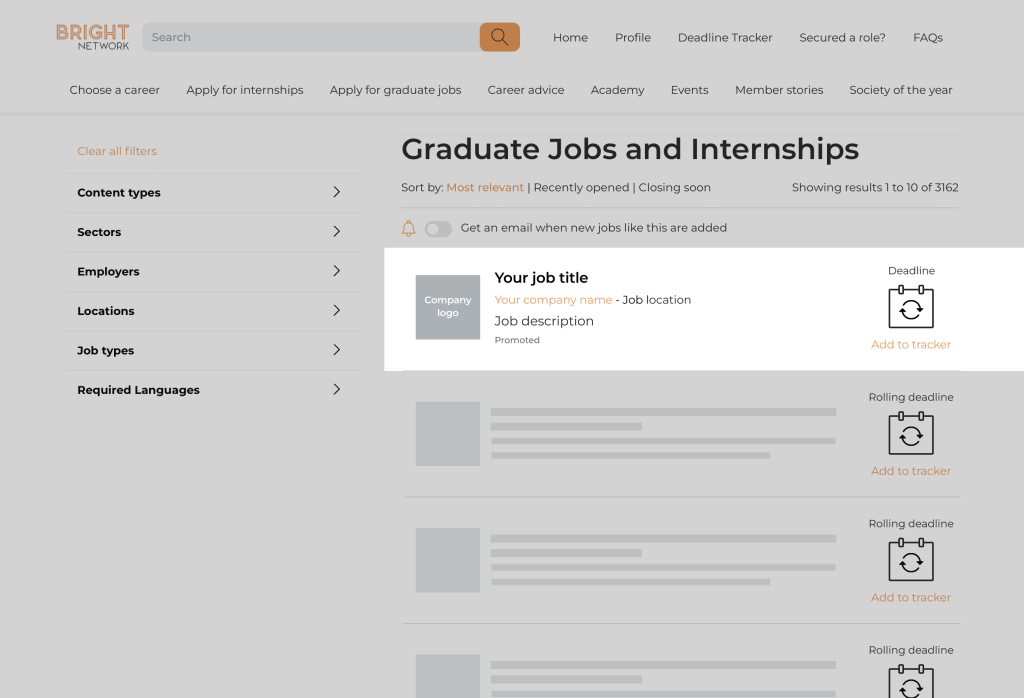Open the Events menu
The image size is (1024, 698).
tap(690, 90)
